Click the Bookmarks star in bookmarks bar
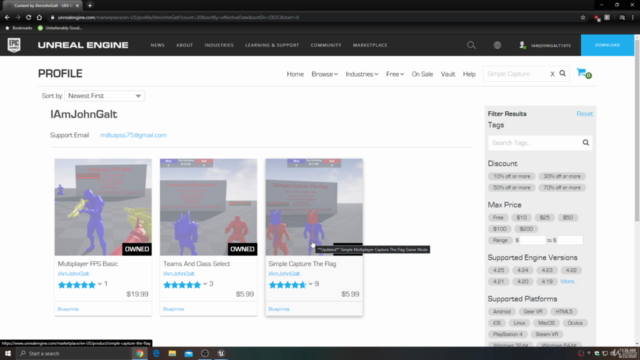The image size is (640, 360). point(7,28)
